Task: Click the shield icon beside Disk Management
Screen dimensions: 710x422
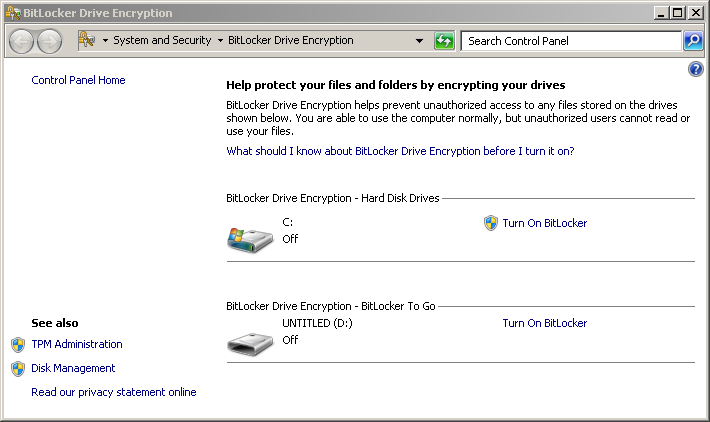Action: pos(18,369)
